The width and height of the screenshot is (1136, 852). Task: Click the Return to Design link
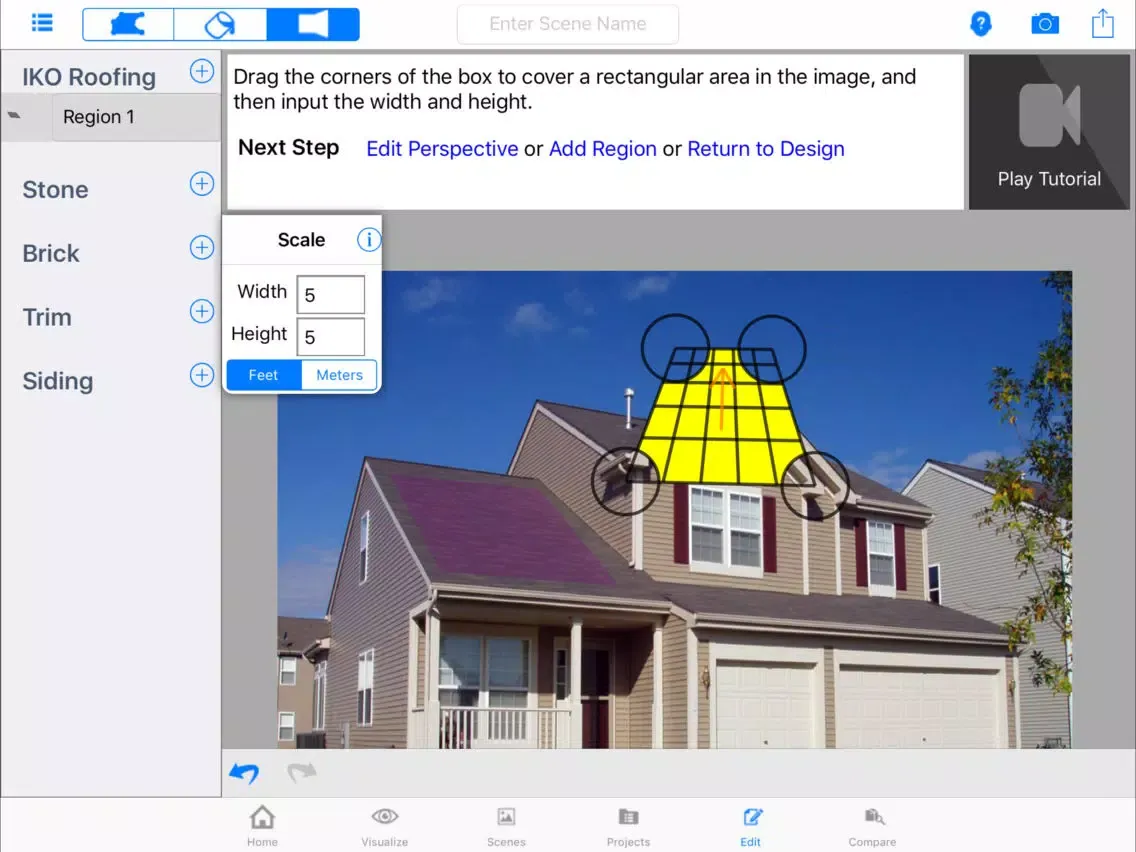coord(765,149)
